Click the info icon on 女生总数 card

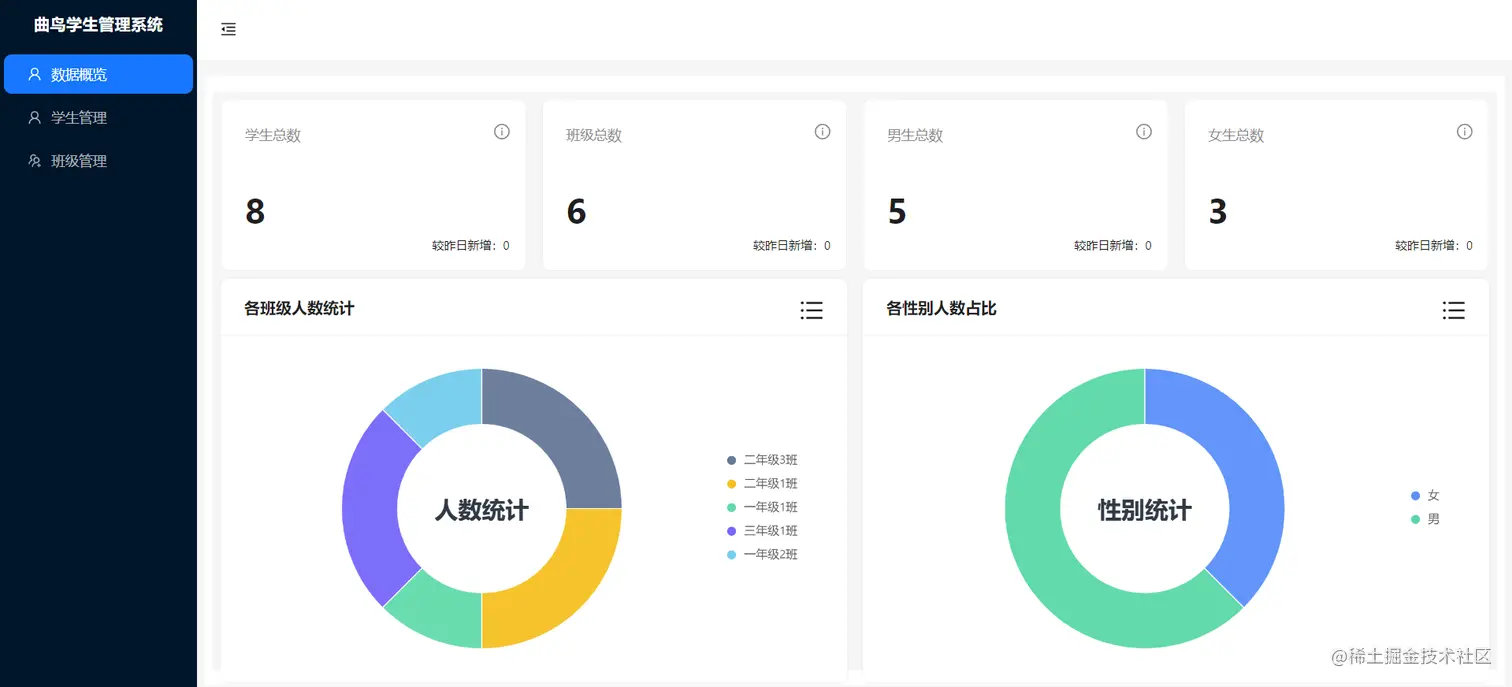pos(1465,132)
